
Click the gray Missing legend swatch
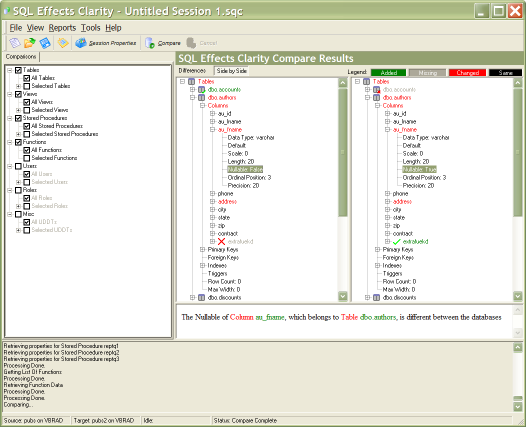[x=427, y=73]
